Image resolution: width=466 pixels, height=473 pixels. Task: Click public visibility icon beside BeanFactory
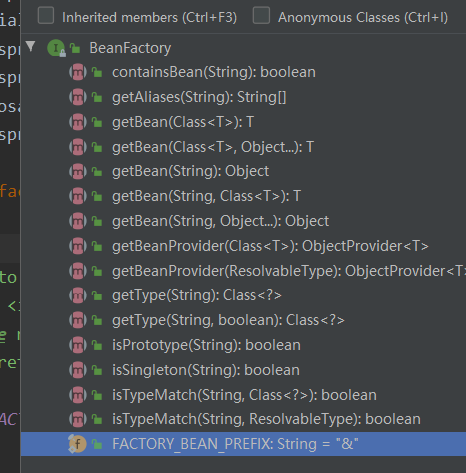tap(75, 49)
